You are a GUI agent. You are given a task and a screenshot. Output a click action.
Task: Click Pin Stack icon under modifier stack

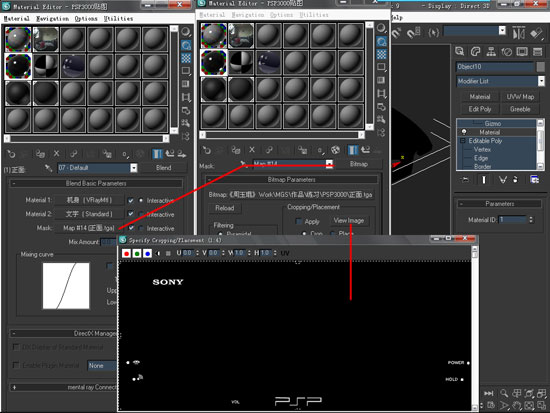pos(465,180)
